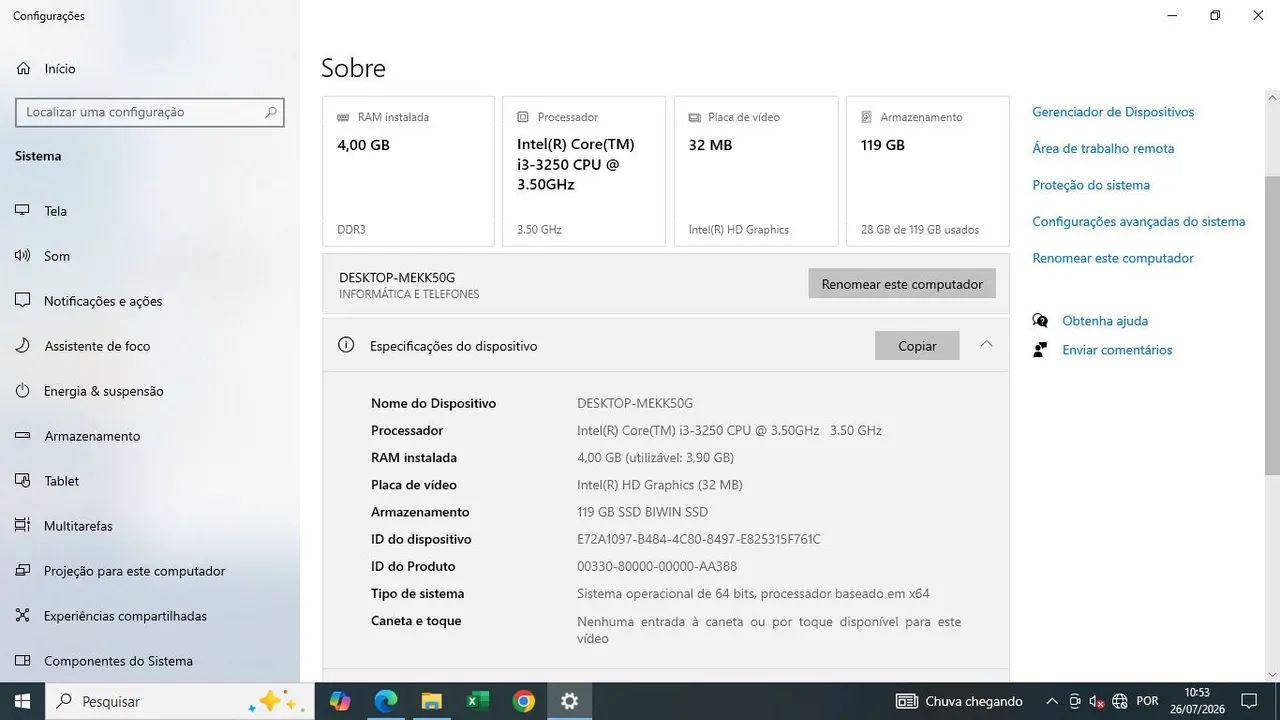The image size is (1280, 720).
Task: Click Enviar comentários feedback link
Action: point(1117,350)
